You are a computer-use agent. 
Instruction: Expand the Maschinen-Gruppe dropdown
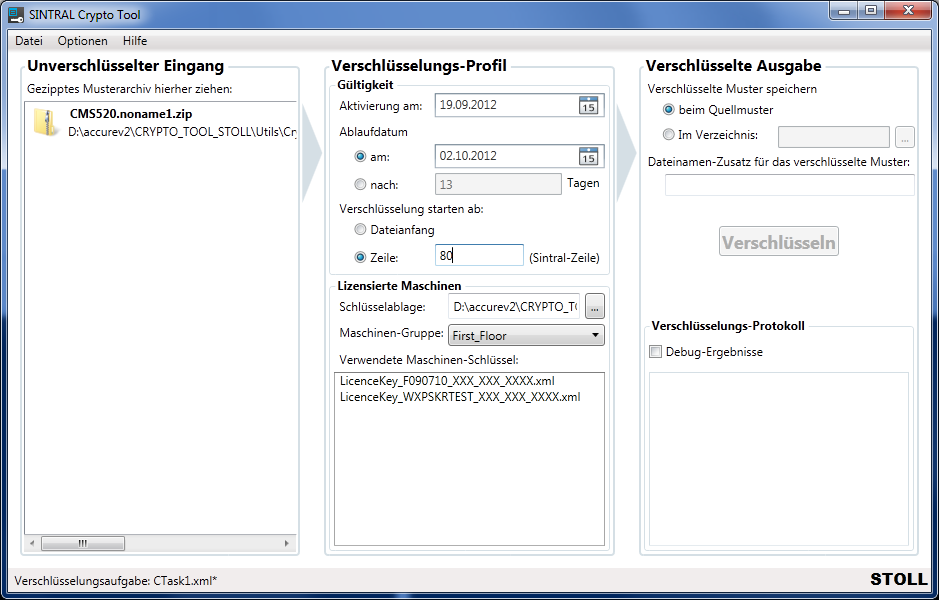527,336
